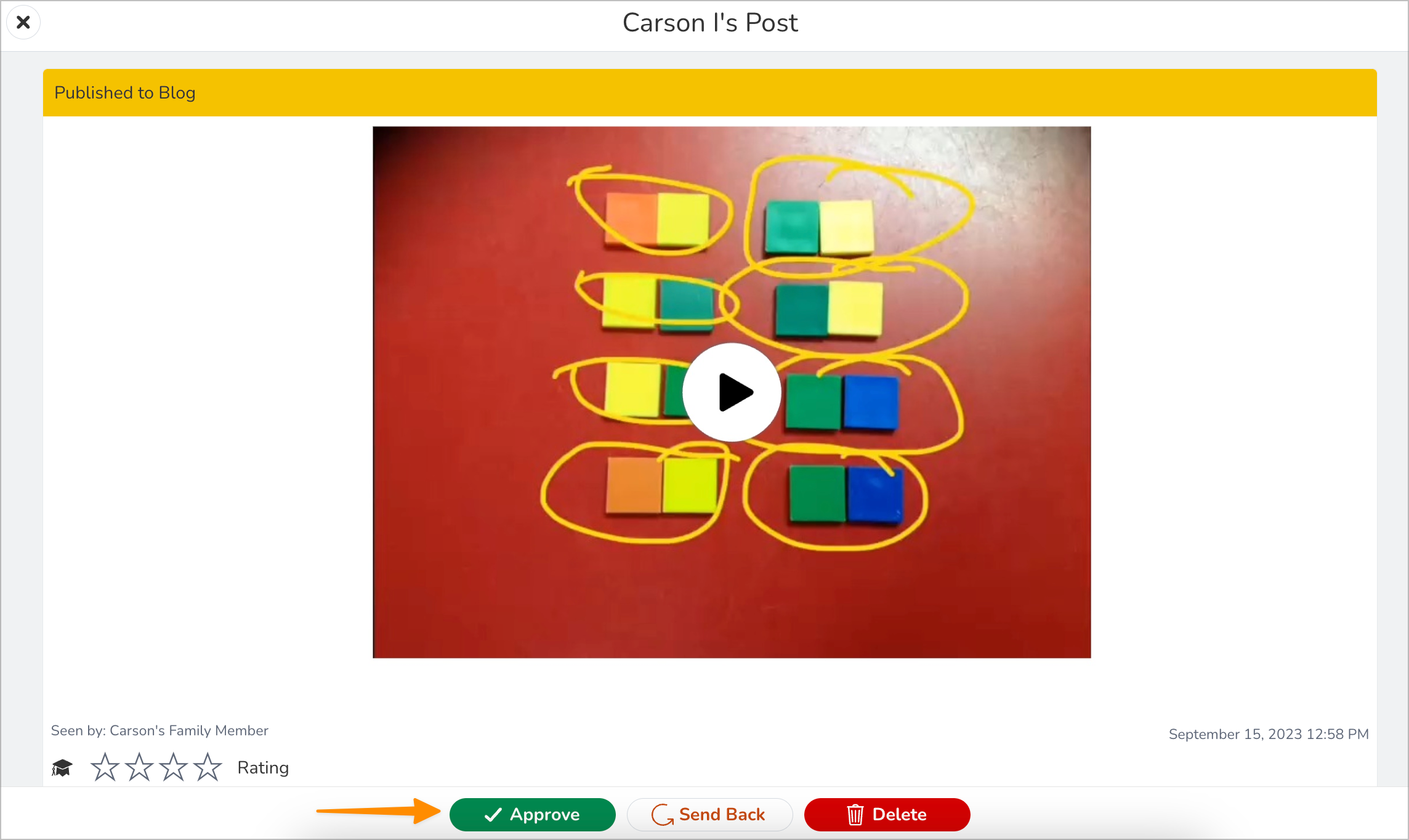
Task: Send Back the post to student
Action: pyautogui.click(x=709, y=815)
